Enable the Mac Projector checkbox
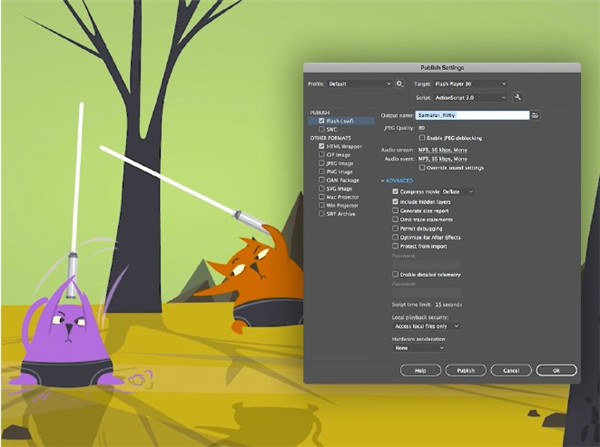The image size is (600, 447). [x=321, y=196]
